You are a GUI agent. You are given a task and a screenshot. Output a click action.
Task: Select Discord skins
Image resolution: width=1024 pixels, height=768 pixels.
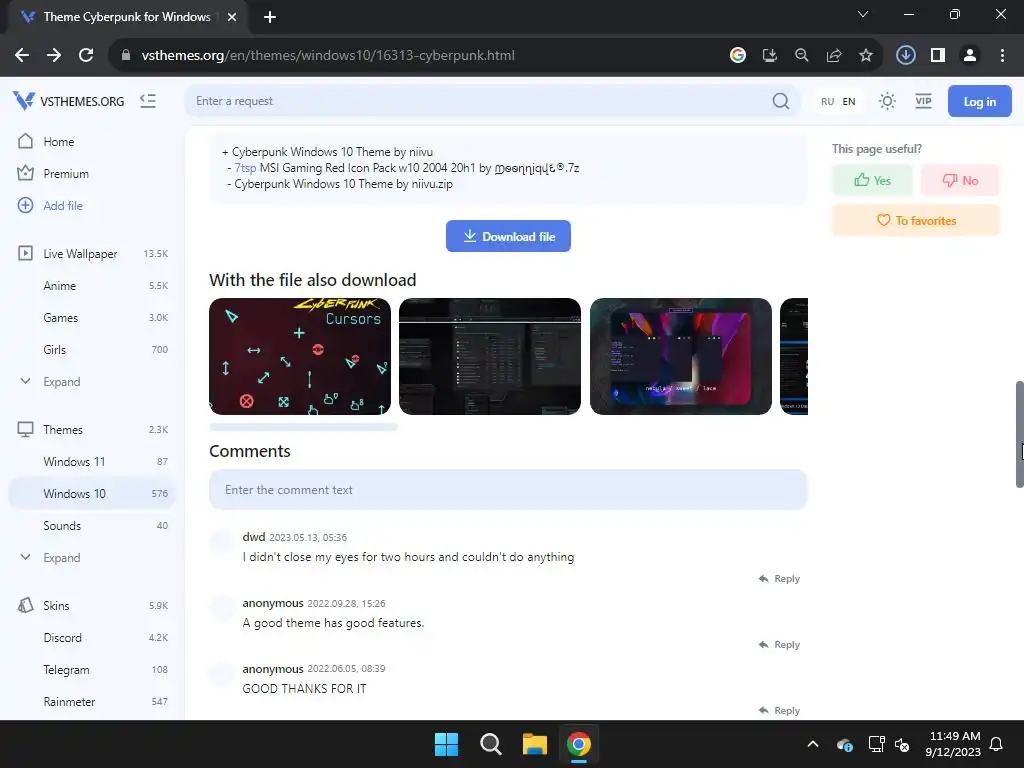click(92, 637)
